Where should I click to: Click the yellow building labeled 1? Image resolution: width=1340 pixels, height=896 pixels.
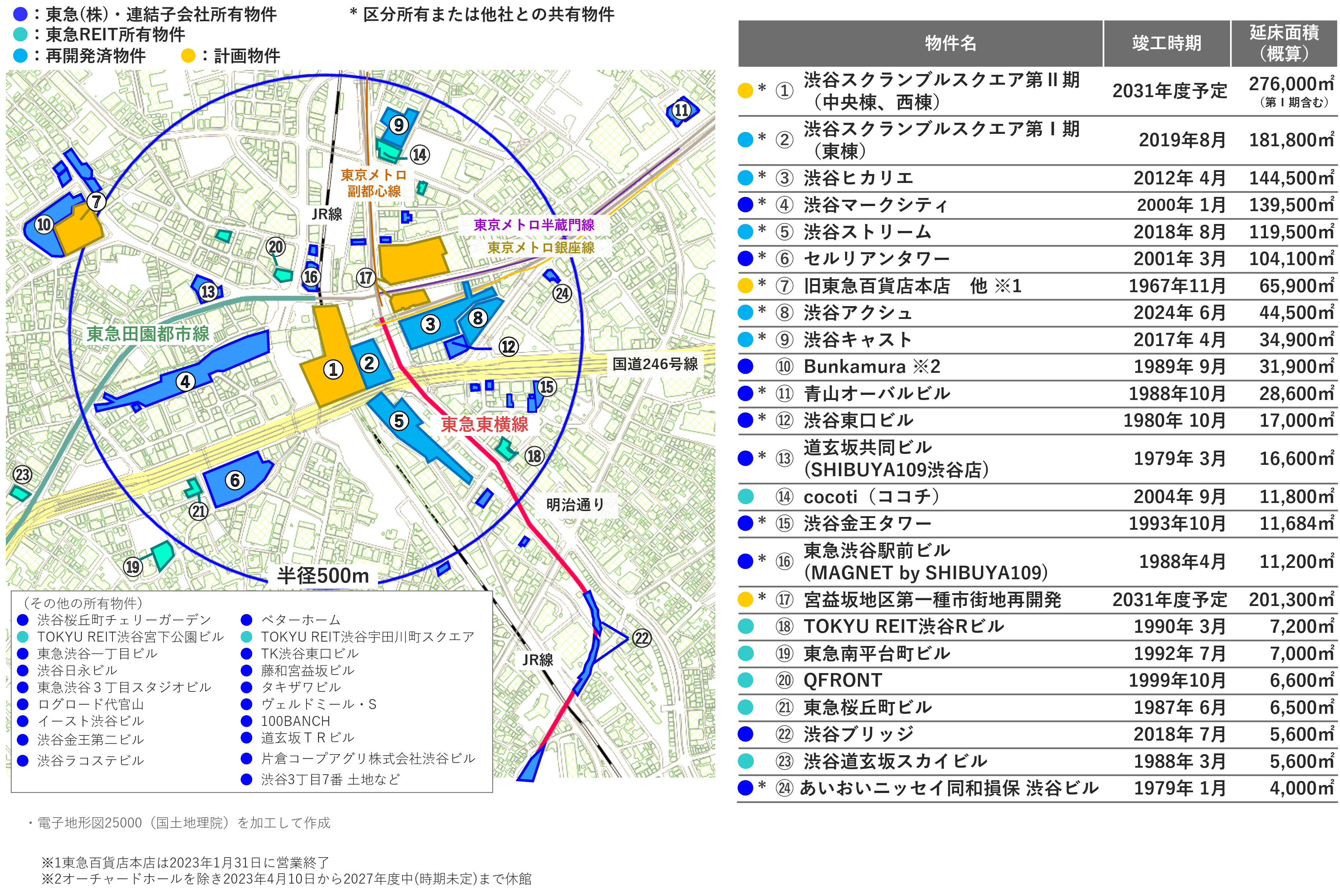coord(333,369)
